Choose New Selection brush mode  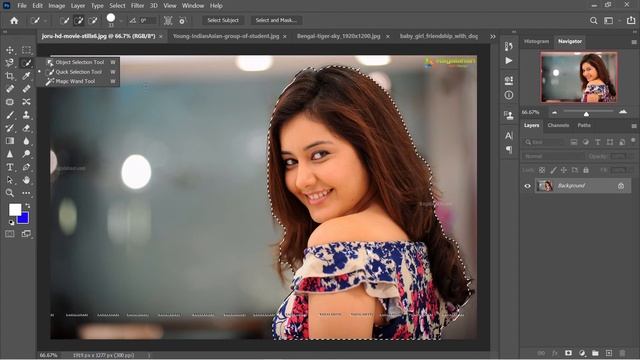point(64,20)
